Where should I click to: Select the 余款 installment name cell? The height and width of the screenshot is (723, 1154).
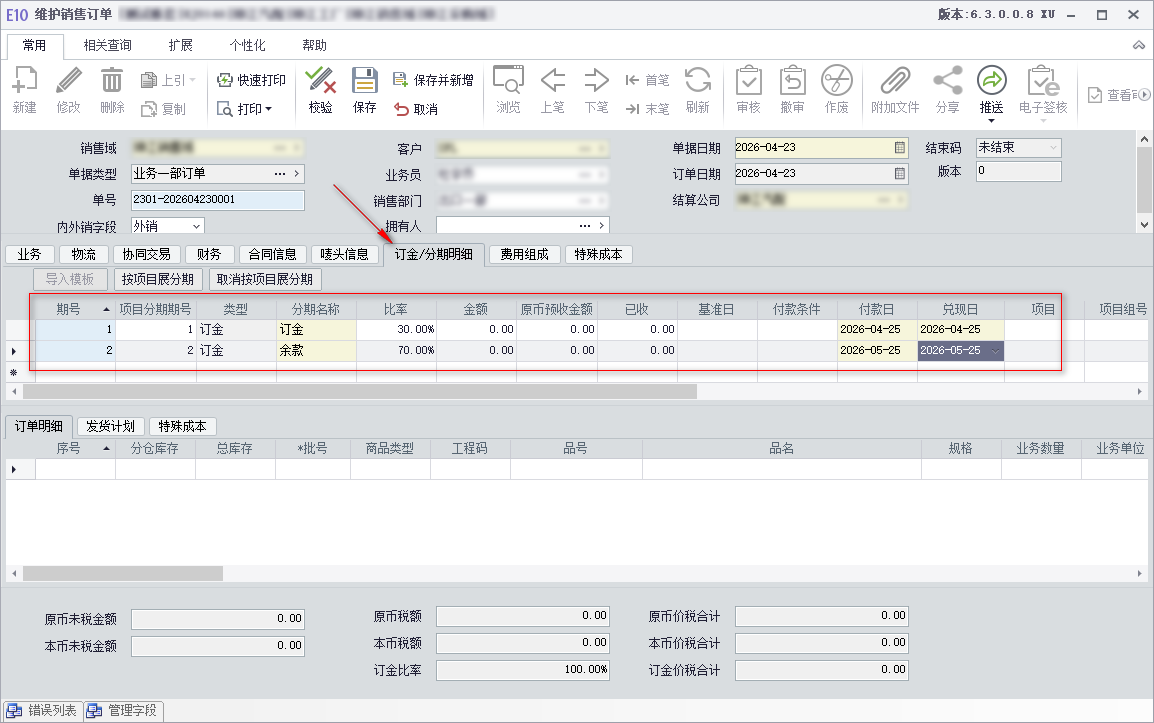(x=316, y=351)
